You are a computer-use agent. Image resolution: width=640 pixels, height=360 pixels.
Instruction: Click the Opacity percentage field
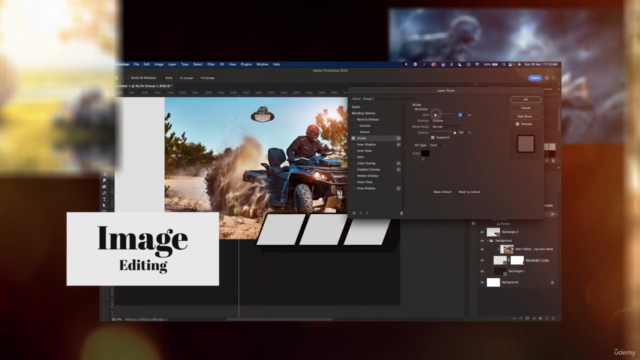point(462,133)
